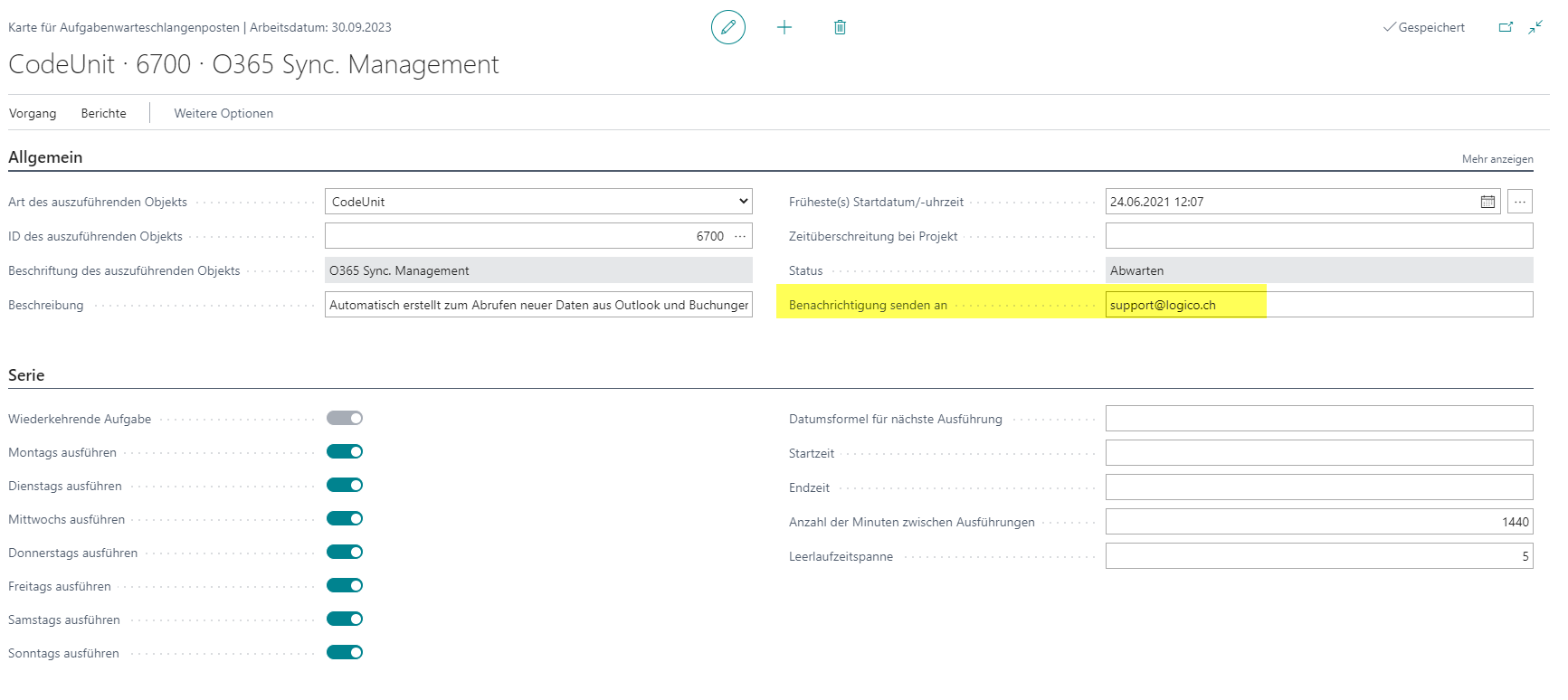Viewport: 1568px width, 700px height.
Task: Click the Leerlaufzeitspanne field showing 5
Action: [1319, 556]
